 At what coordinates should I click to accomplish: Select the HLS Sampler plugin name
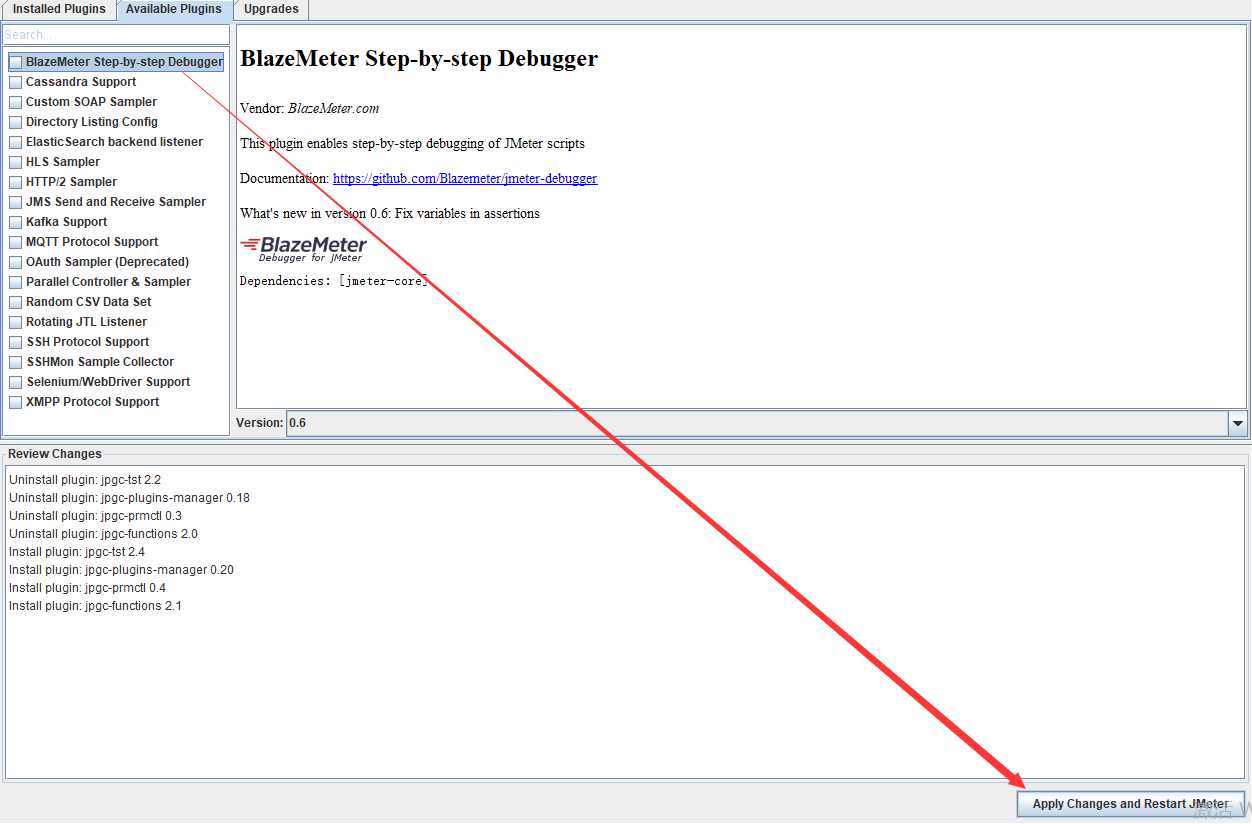(63, 162)
